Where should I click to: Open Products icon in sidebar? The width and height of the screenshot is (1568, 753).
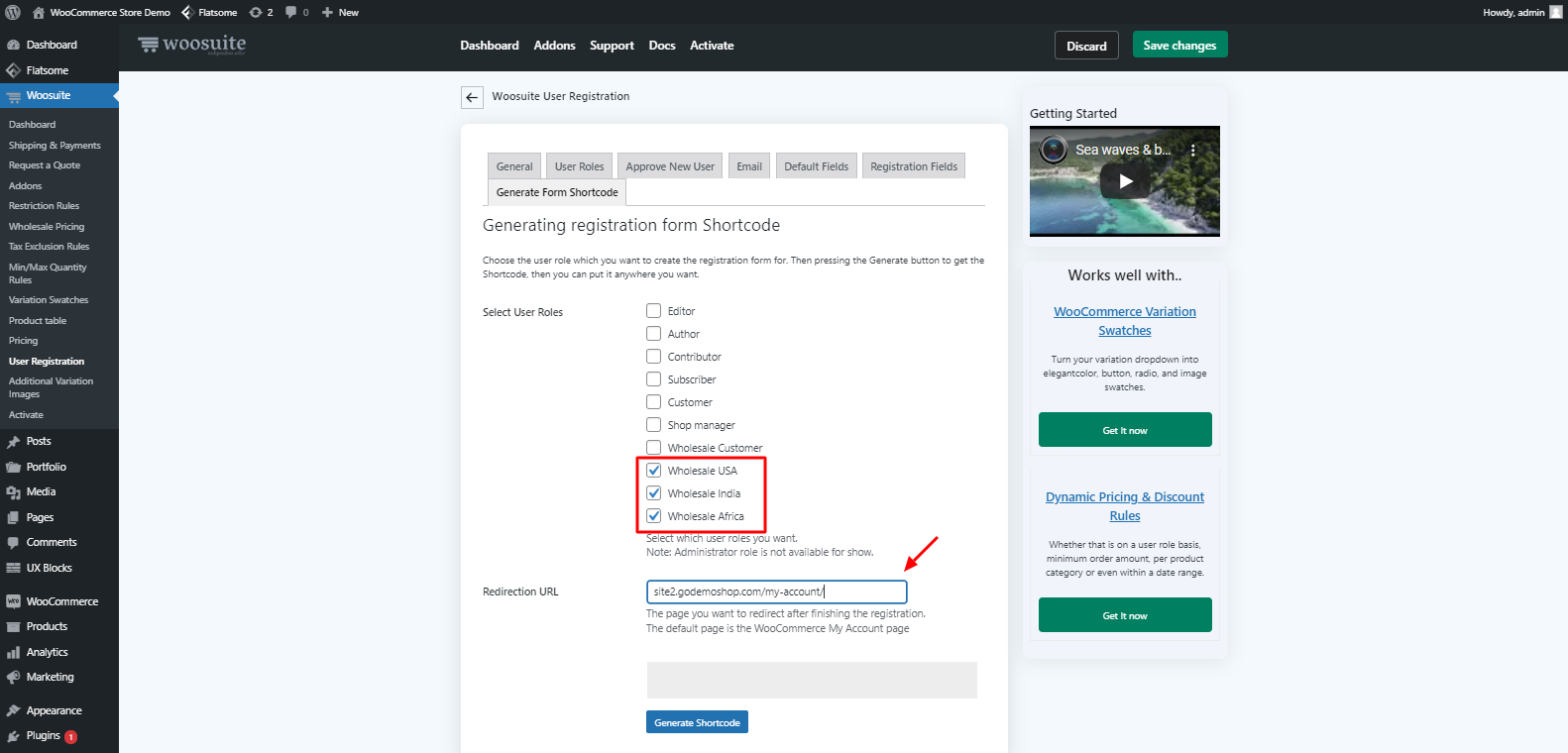tap(13, 626)
